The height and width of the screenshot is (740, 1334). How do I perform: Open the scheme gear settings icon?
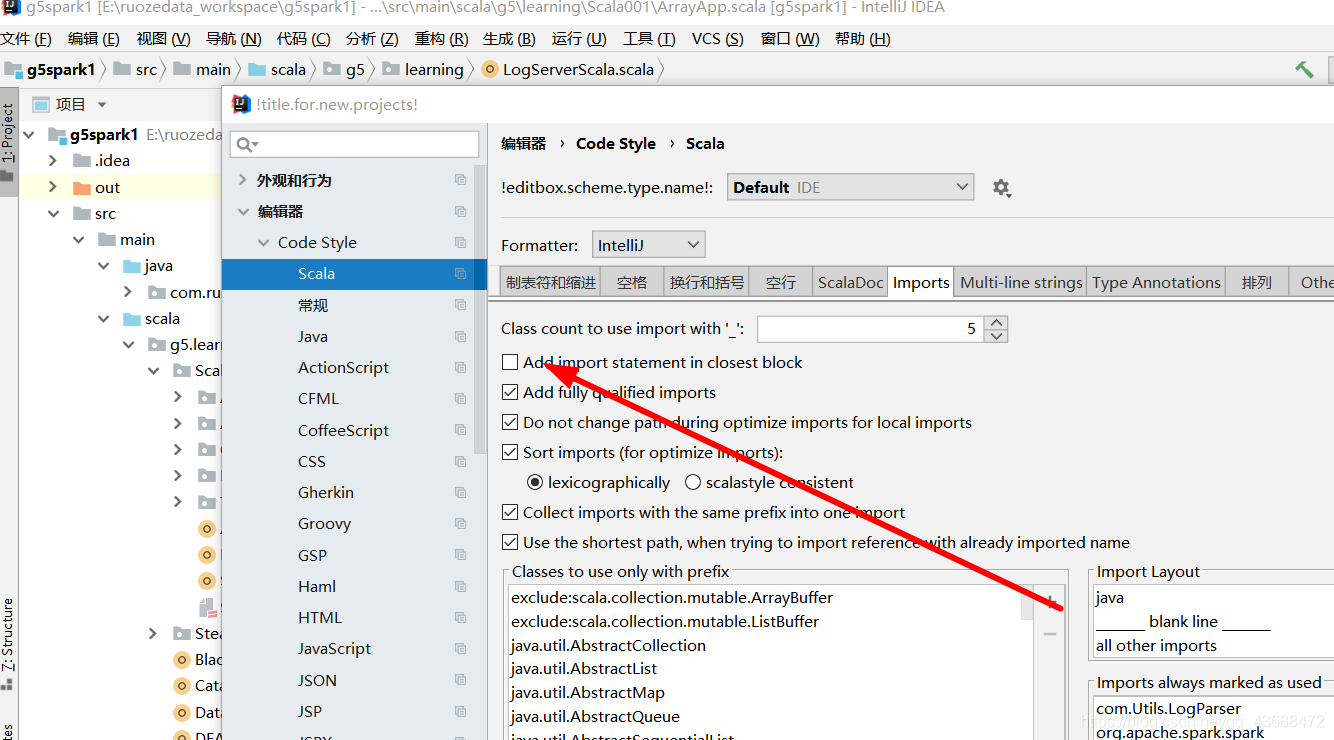click(x=1001, y=188)
